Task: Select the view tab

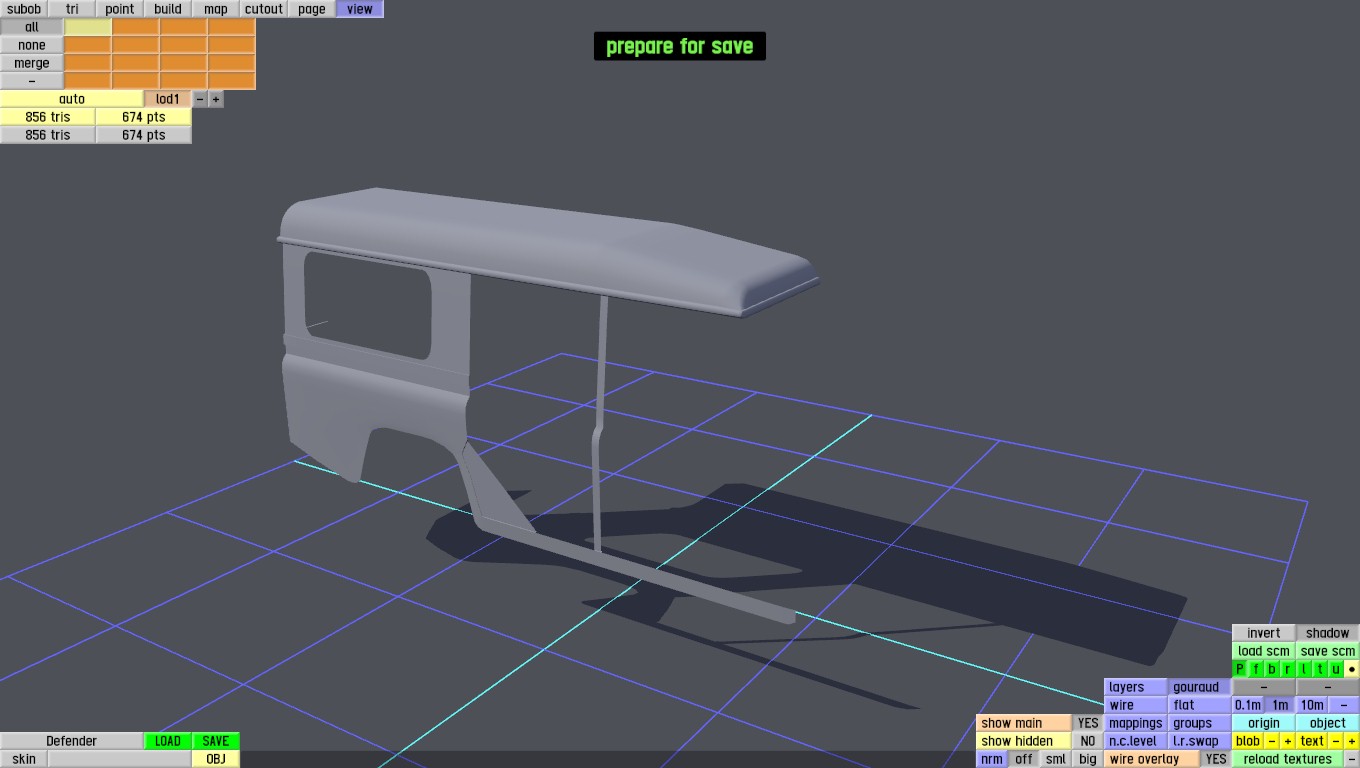Action: tap(360, 9)
